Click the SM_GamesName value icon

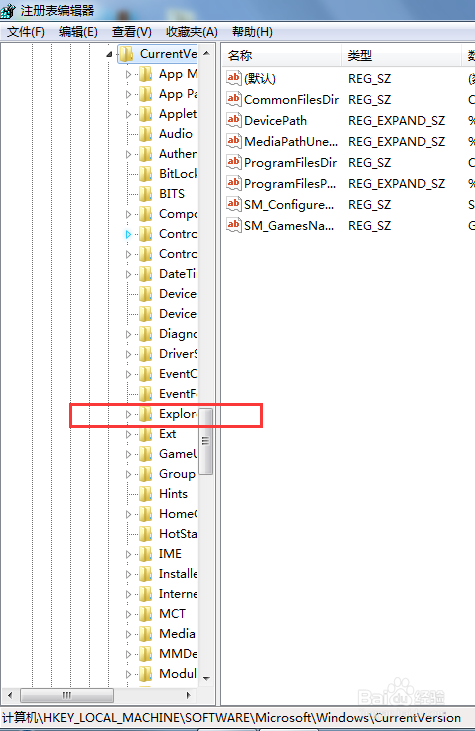tap(234, 225)
